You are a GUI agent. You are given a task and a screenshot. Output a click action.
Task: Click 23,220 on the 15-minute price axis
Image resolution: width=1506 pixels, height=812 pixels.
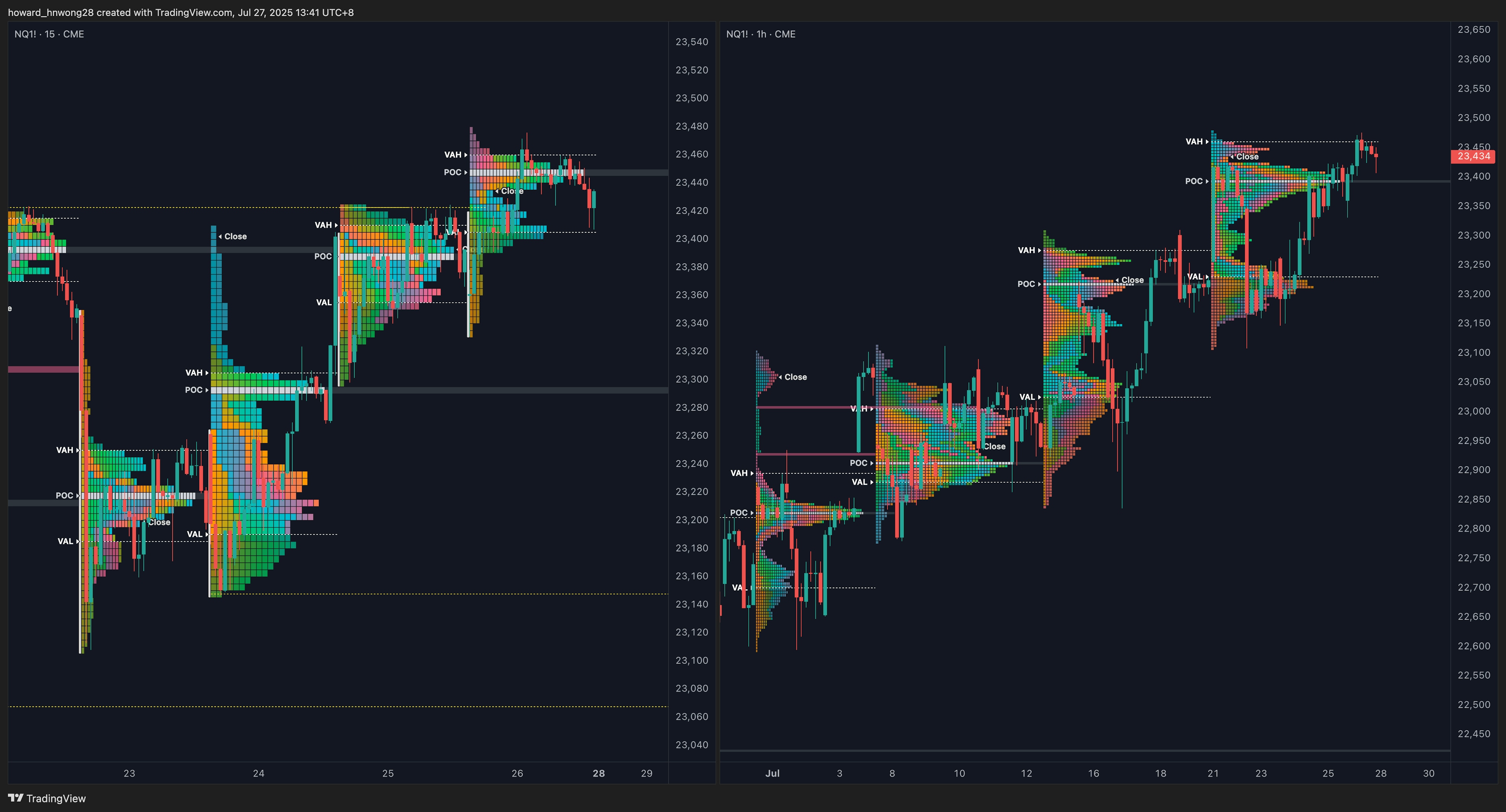coord(691,492)
